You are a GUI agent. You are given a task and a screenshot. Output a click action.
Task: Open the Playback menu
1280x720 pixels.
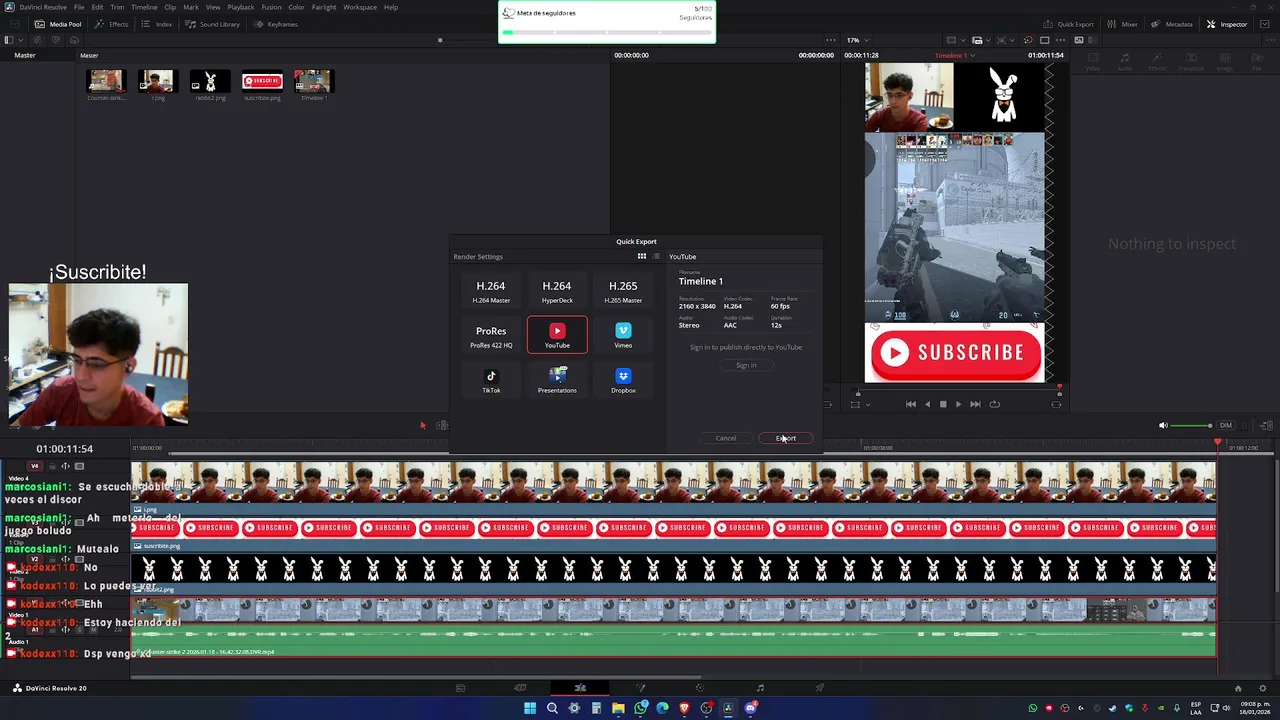point(241,7)
